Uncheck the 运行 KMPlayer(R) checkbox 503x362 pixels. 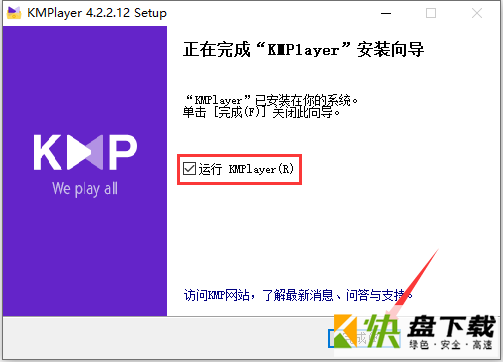click(x=189, y=169)
